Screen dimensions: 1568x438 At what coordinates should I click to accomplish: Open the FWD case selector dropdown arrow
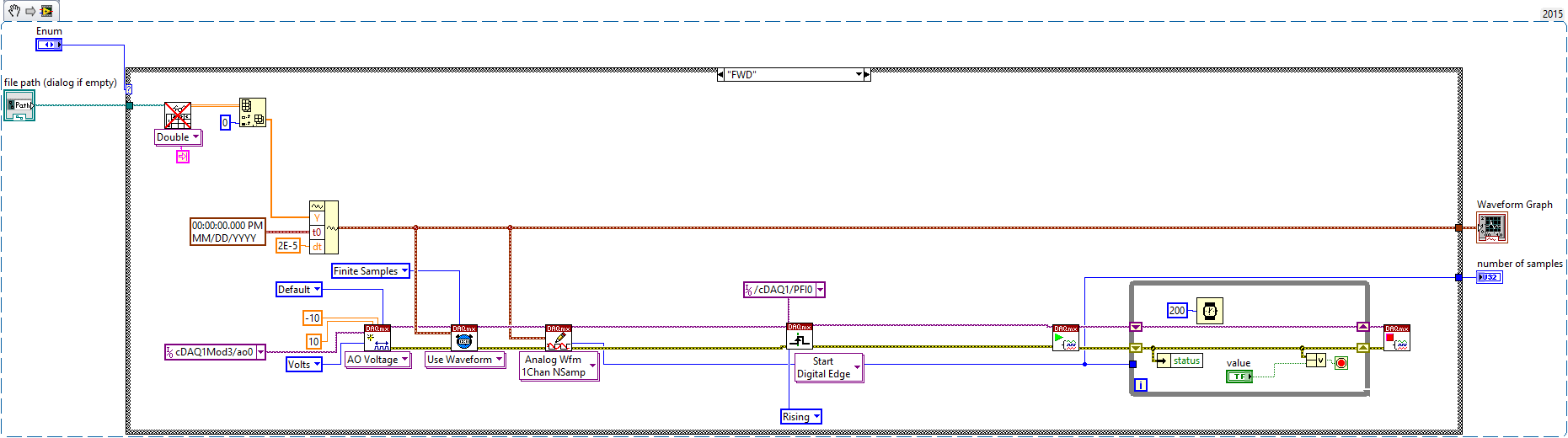click(859, 75)
